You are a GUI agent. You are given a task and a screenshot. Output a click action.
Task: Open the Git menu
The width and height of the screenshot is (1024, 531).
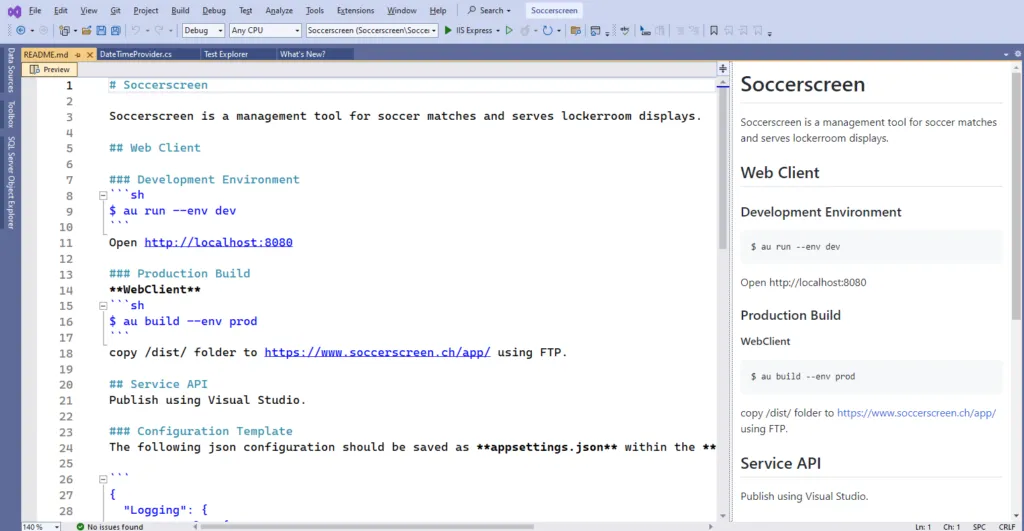click(115, 10)
